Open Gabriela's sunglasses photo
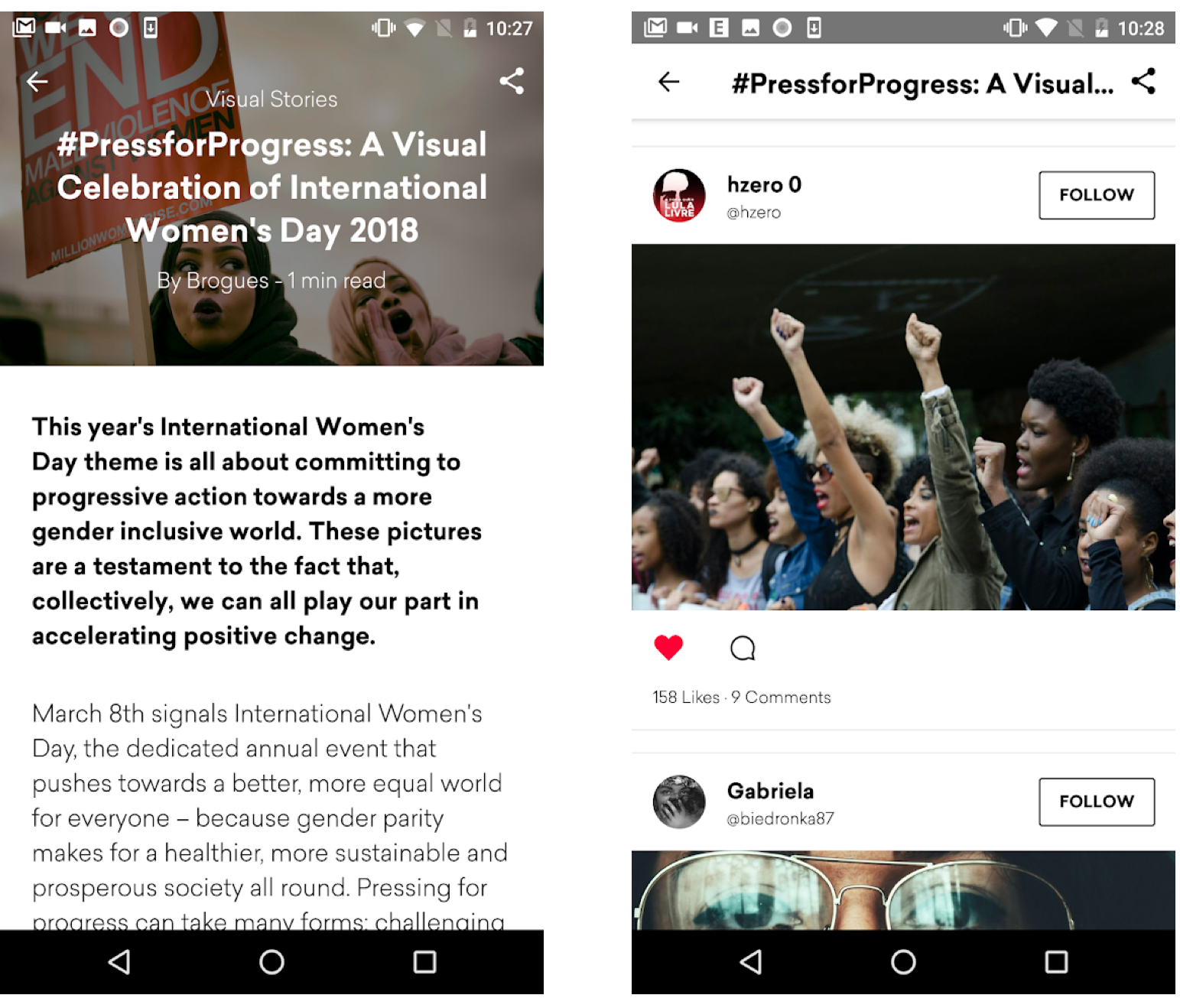The height and width of the screenshot is (1008, 1180). click(903, 890)
